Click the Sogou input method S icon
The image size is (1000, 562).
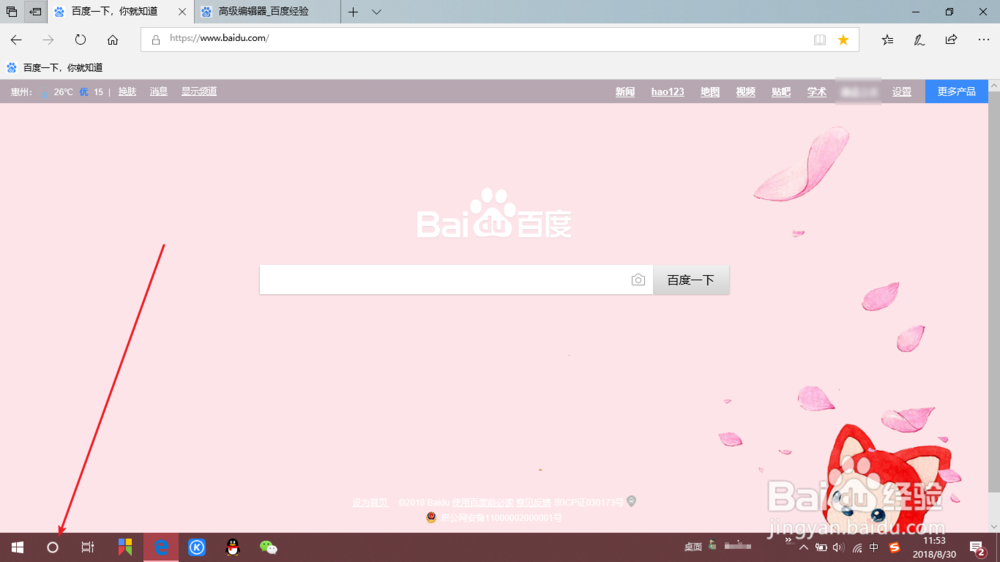(x=894, y=547)
